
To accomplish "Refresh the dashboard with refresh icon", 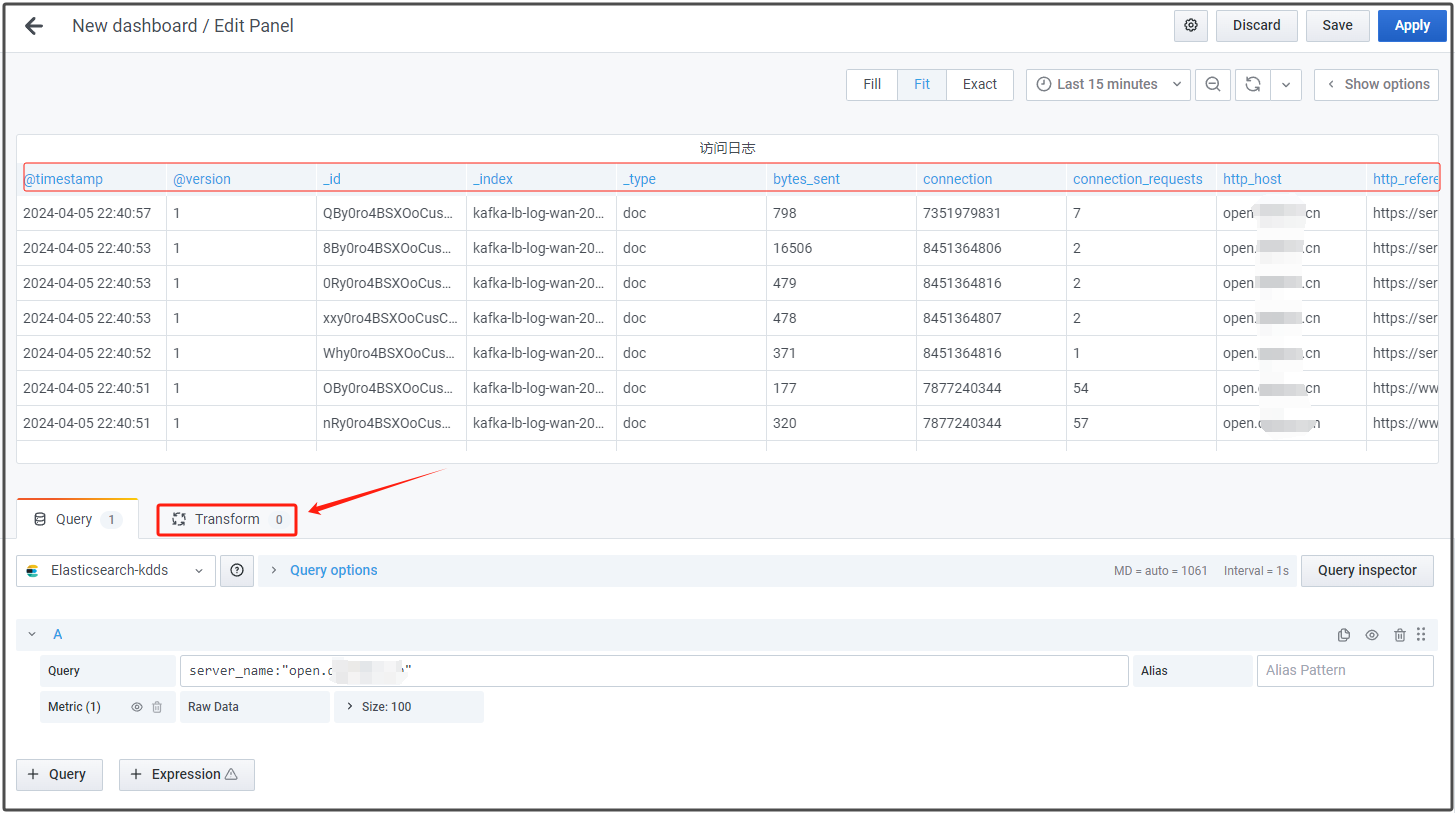I will coord(1252,85).
